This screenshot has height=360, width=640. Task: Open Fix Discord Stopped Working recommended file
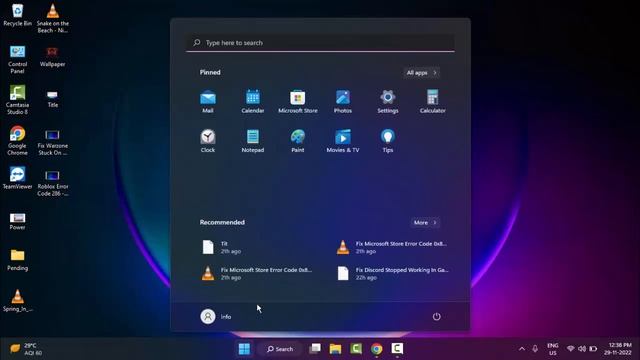pyautogui.click(x=393, y=273)
